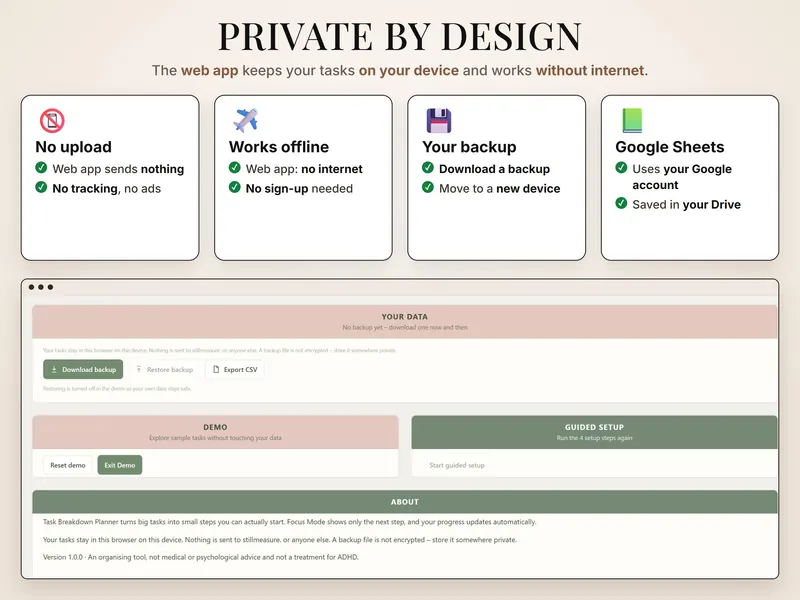The width and height of the screenshot is (800, 600).
Task: Click the highlighted words 'on your device'
Action: 409,70
